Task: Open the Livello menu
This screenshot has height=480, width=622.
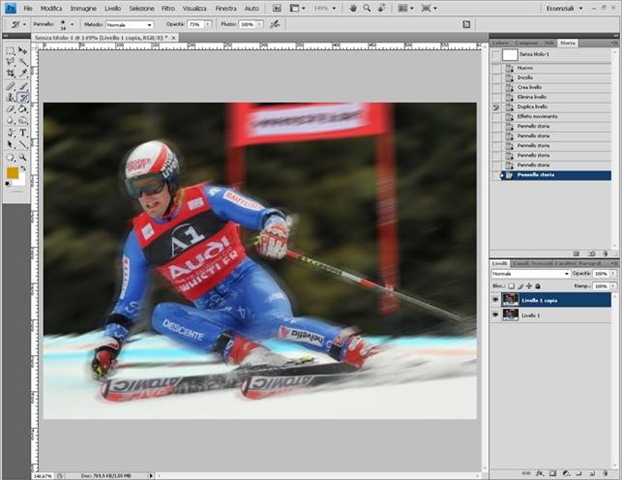Action: [113, 8]
